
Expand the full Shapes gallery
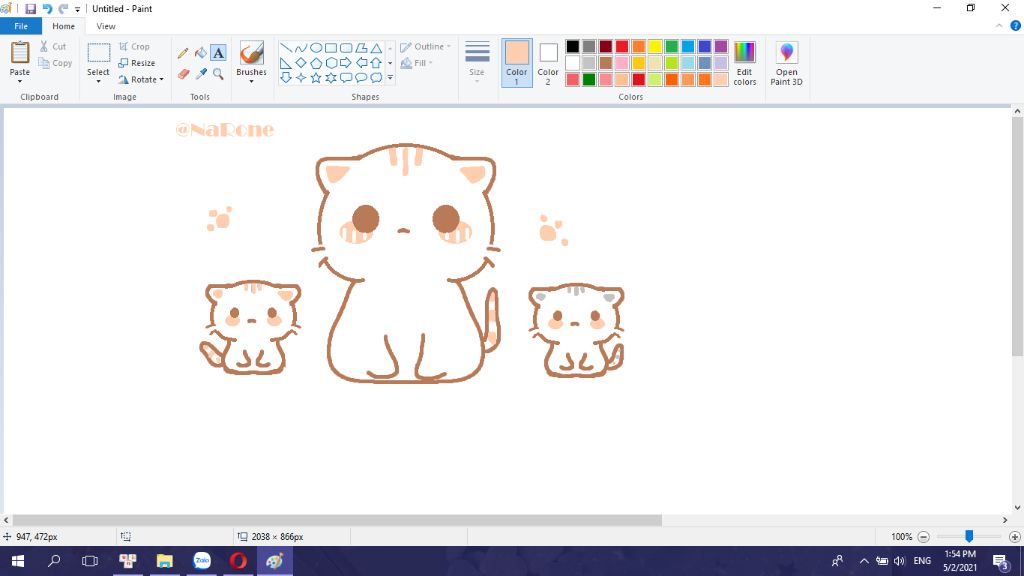click(x=391, y=78)
